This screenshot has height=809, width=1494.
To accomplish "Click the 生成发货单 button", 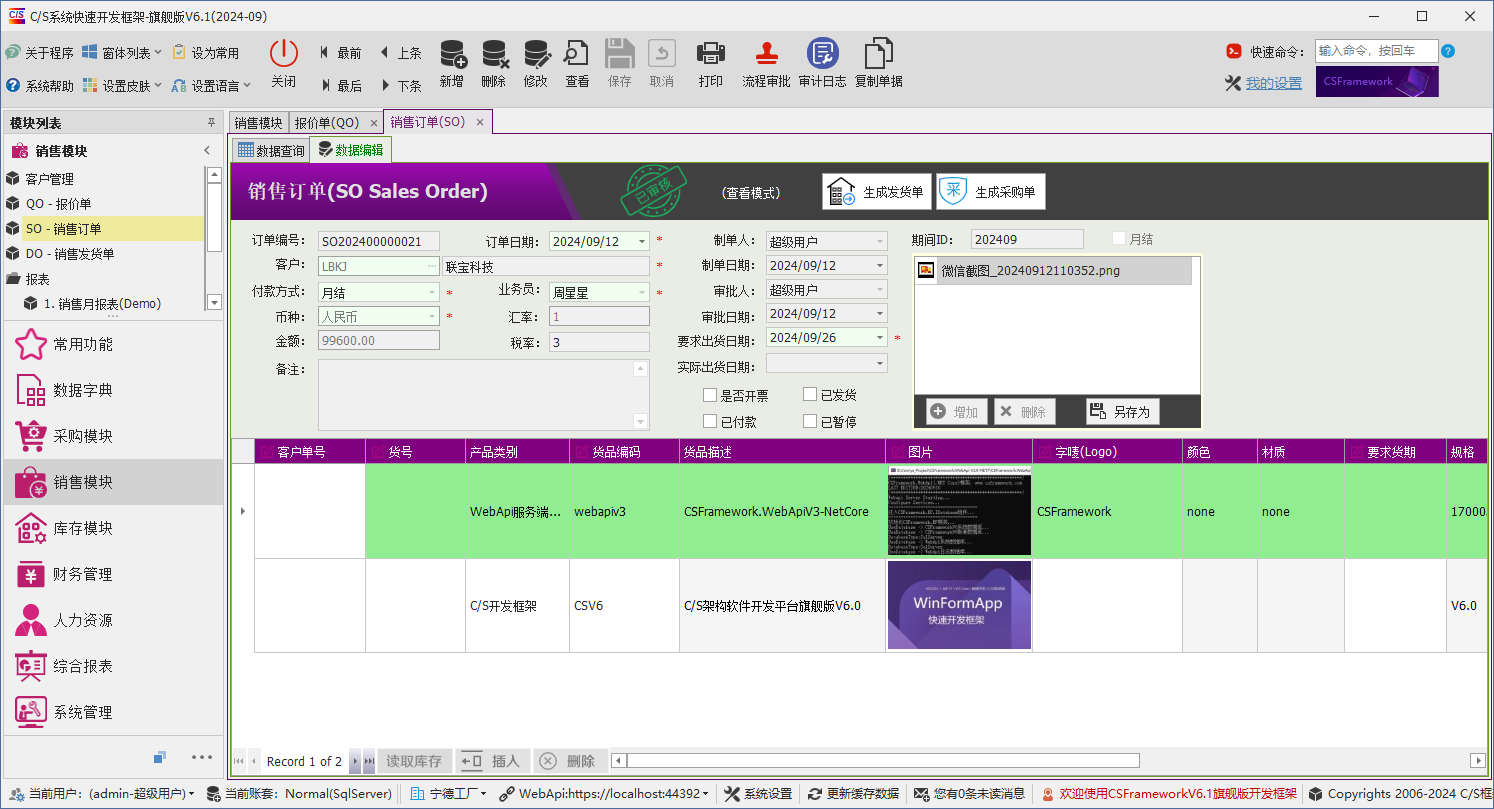I will [878, 192].
